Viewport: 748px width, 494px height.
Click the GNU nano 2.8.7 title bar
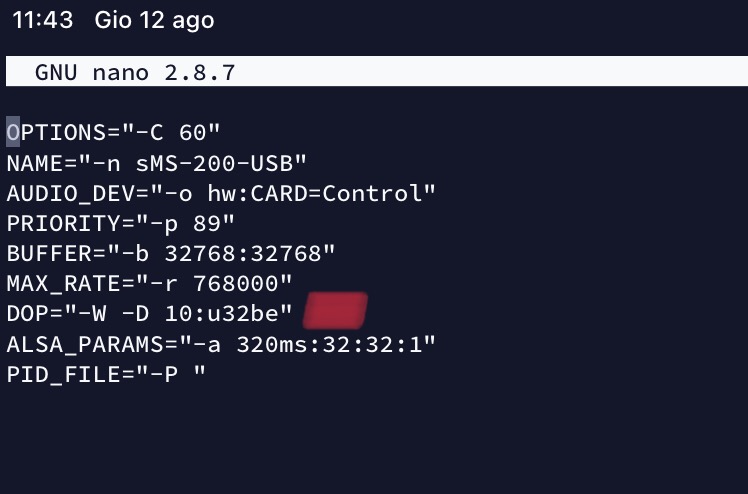[135, 72]
